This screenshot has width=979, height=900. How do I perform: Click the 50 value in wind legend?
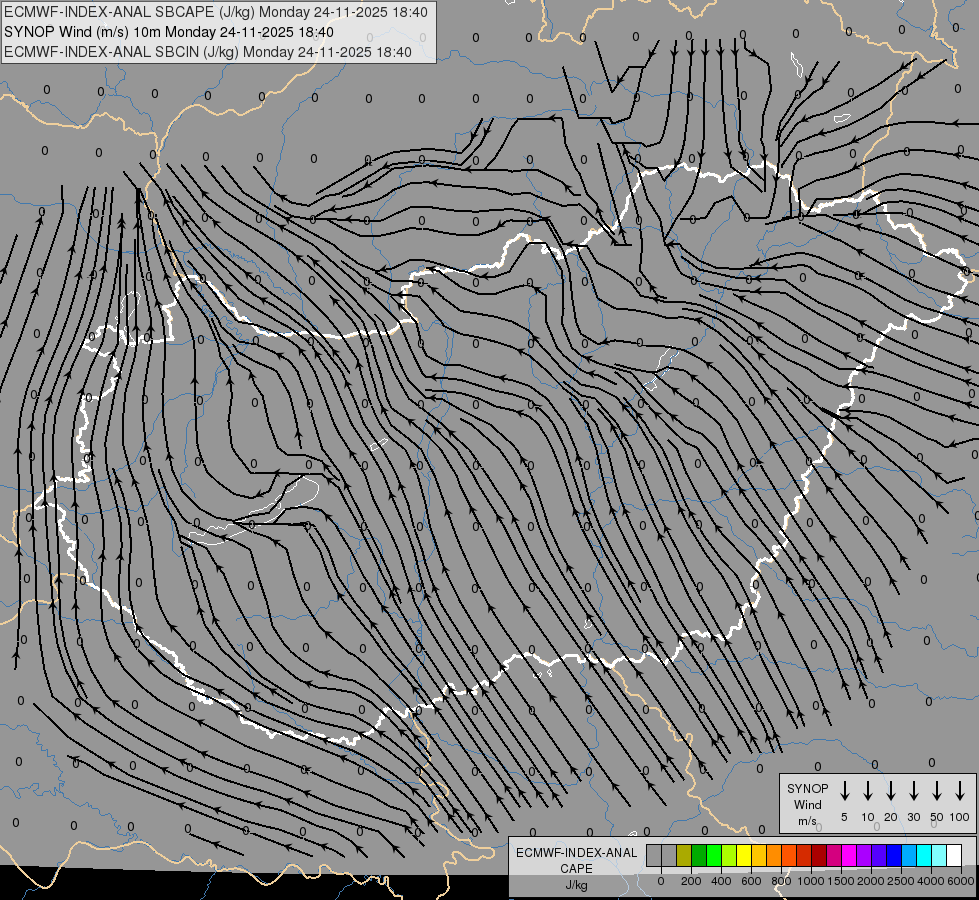[937, 817]
